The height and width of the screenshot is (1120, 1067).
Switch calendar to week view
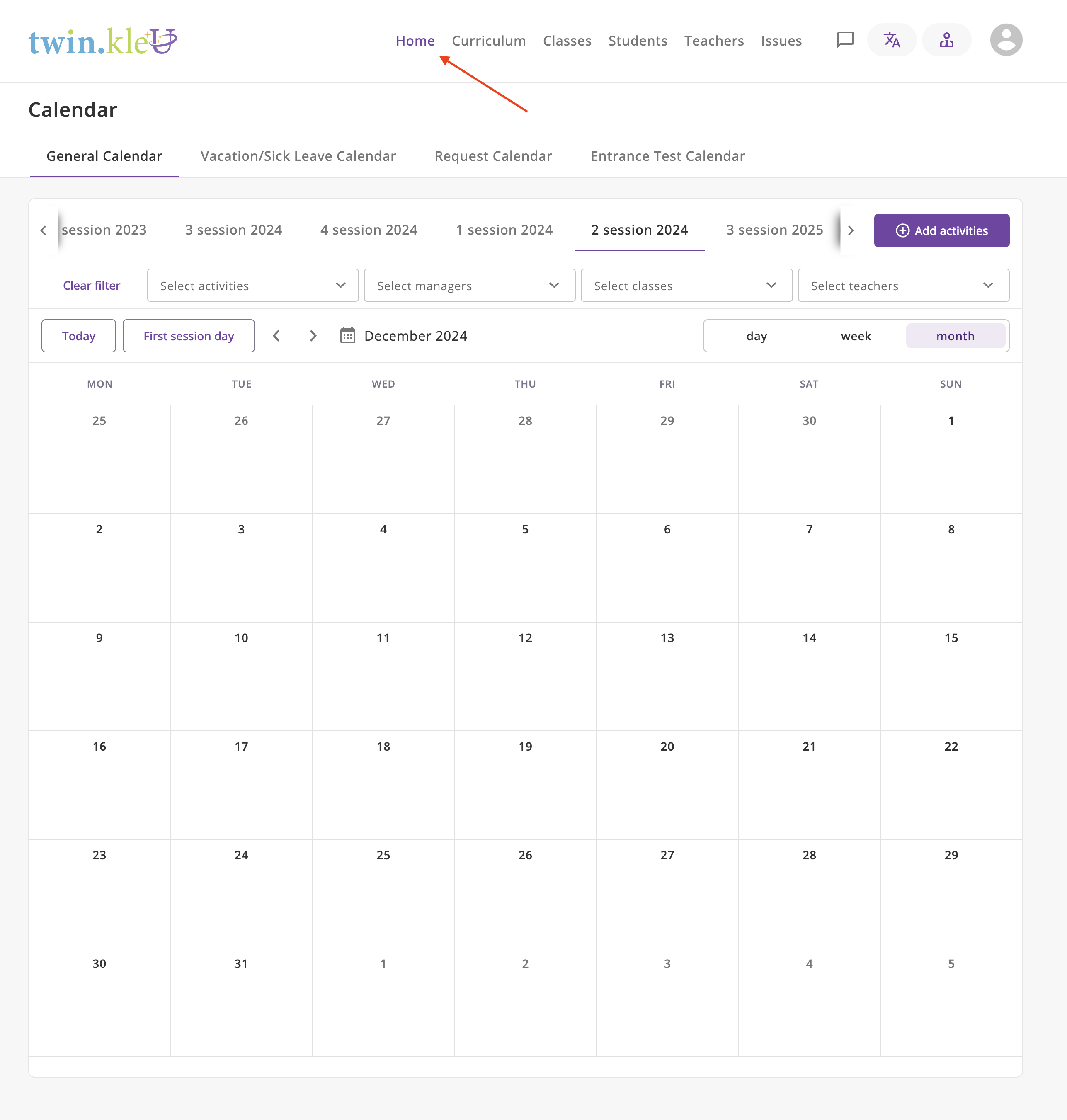click(x=856, y=336)
